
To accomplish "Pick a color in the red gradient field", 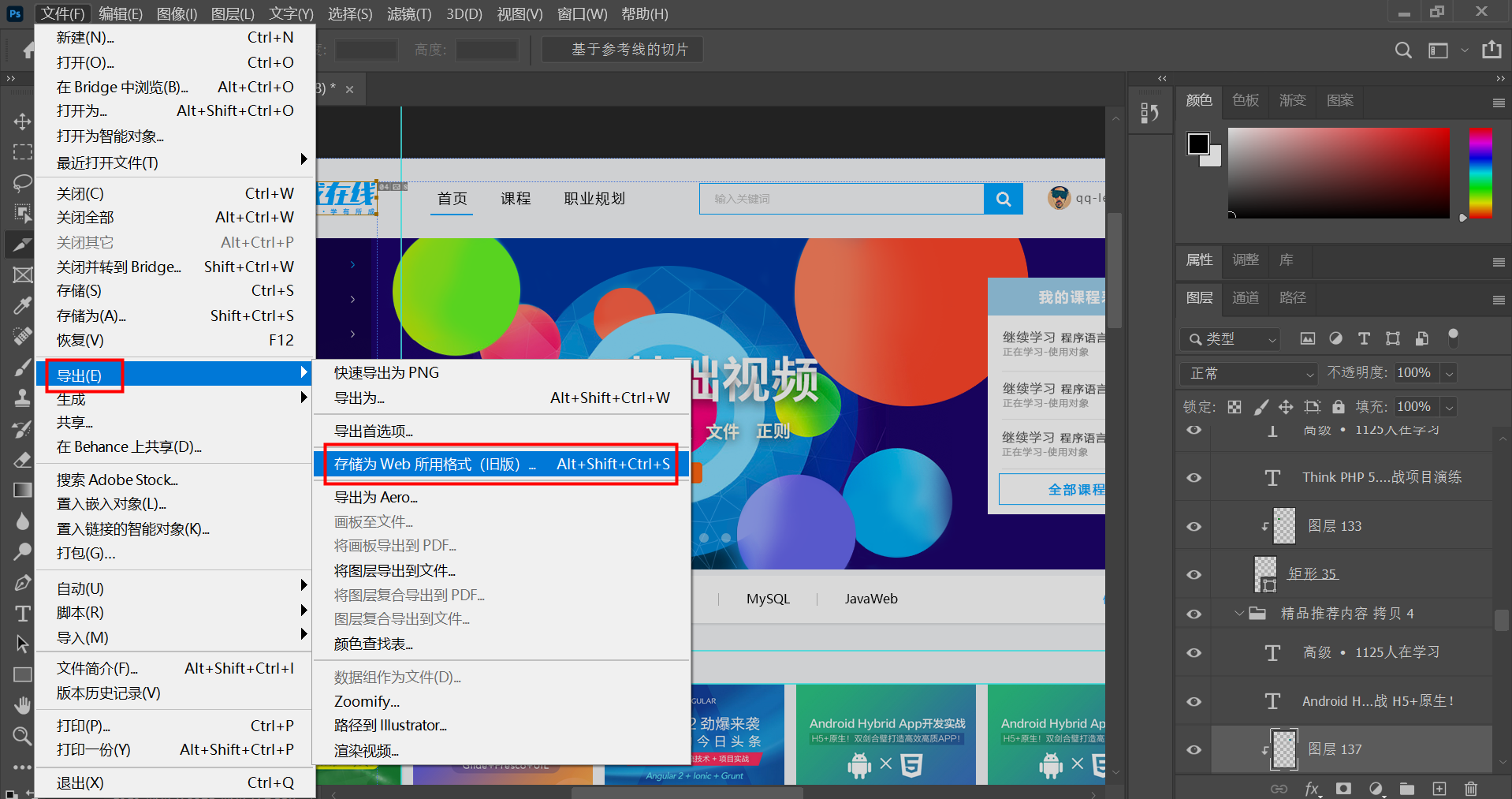I will tap(1339, 173).
